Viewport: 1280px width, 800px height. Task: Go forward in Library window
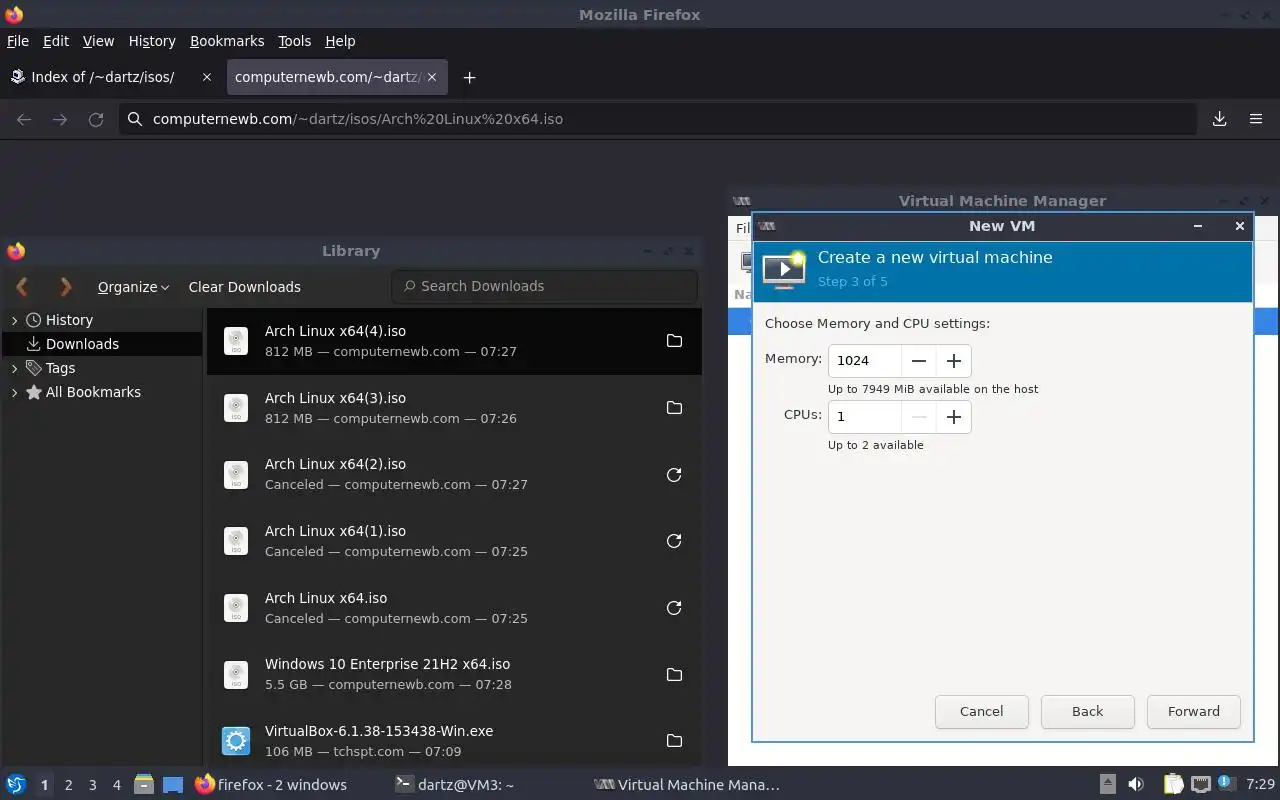(x=65, y=287)
